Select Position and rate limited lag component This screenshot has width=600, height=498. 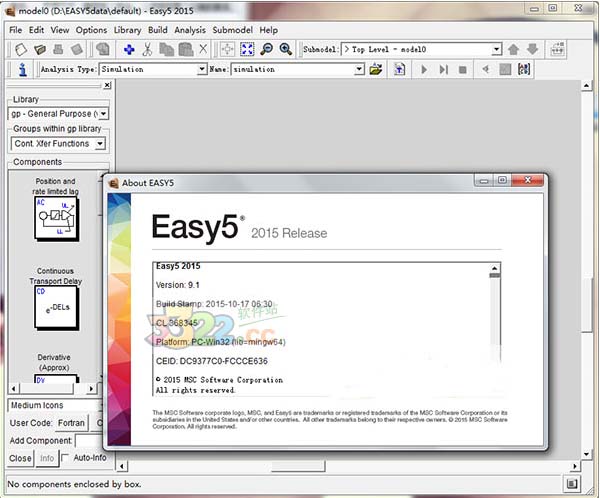tap(56, 218)
